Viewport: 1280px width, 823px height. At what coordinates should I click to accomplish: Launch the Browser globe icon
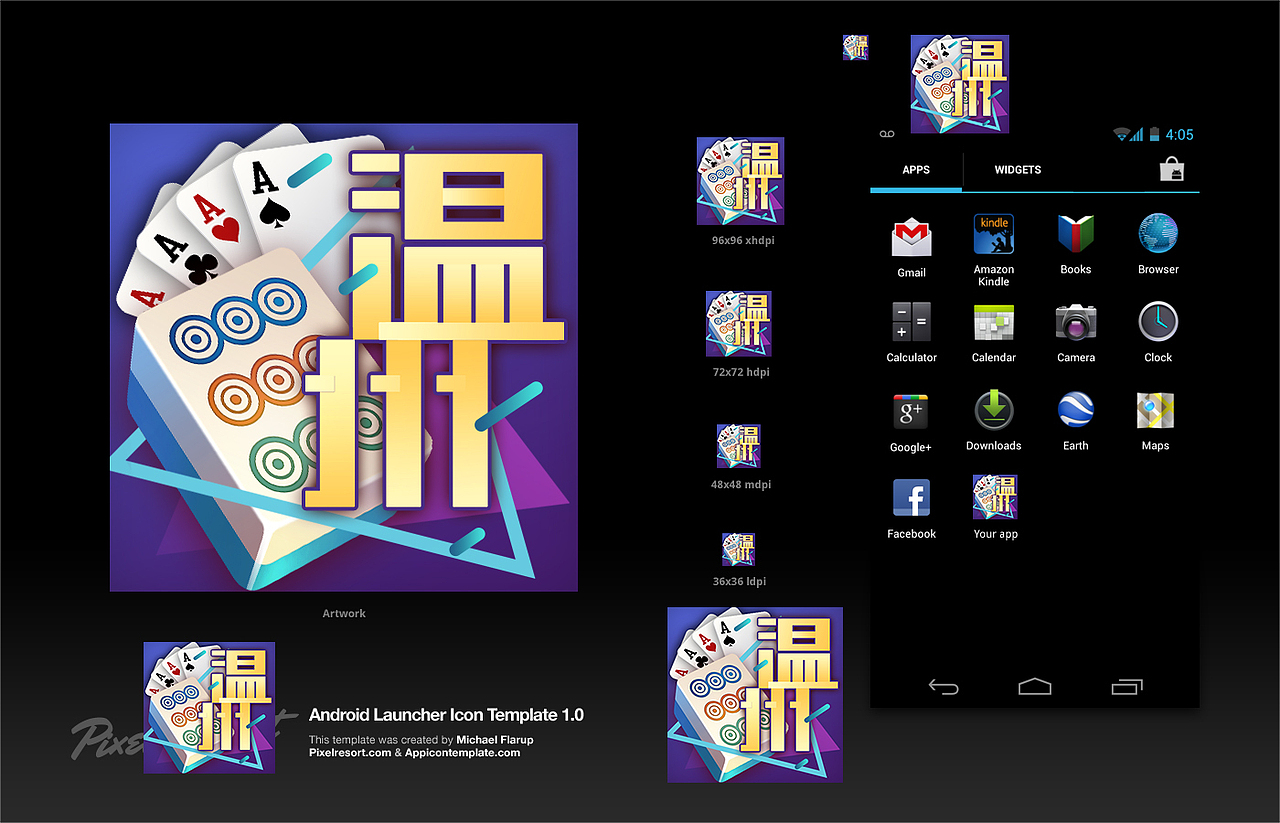(1158, 234)
